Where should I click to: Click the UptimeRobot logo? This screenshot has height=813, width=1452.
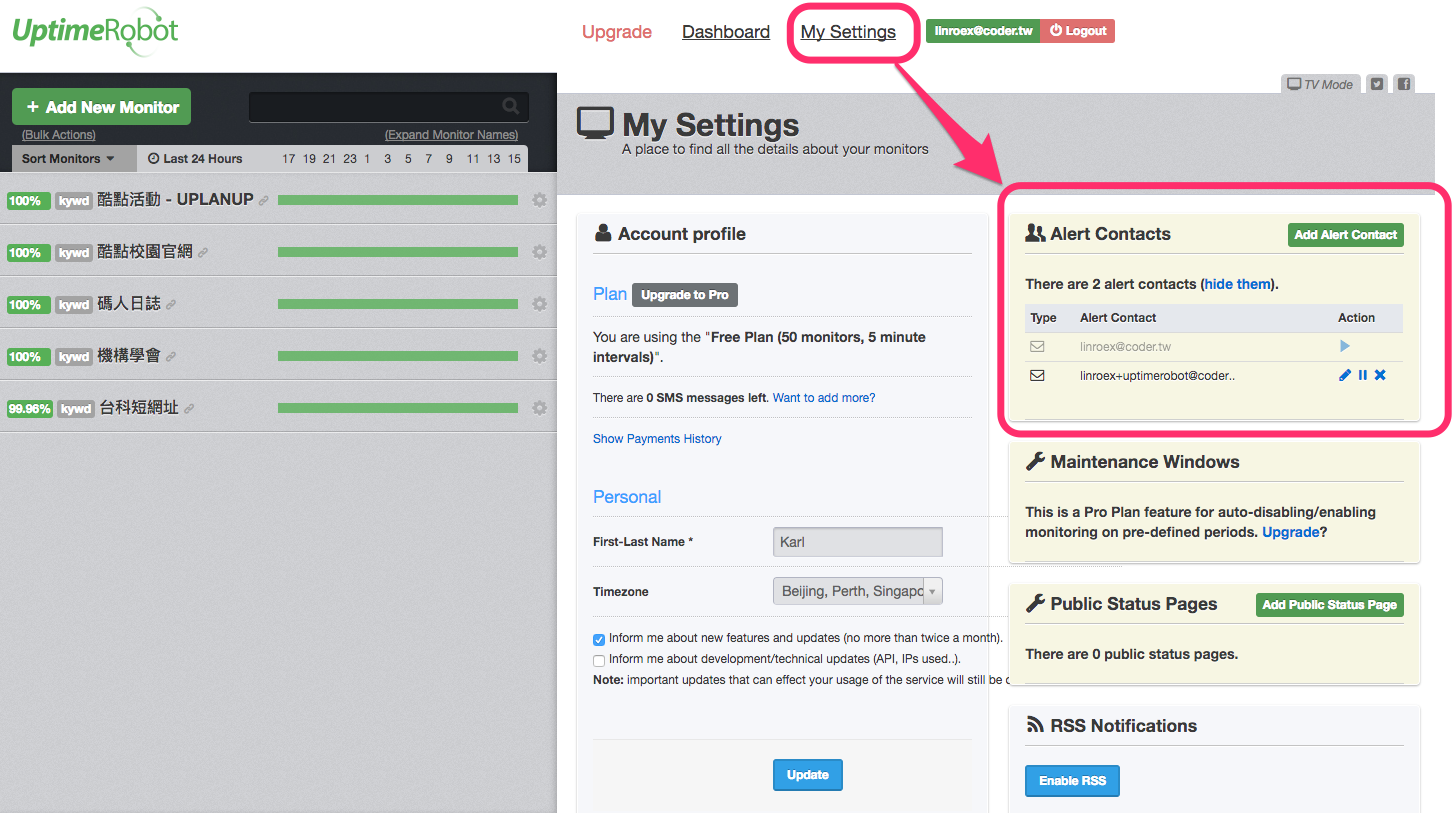[96, 30]
